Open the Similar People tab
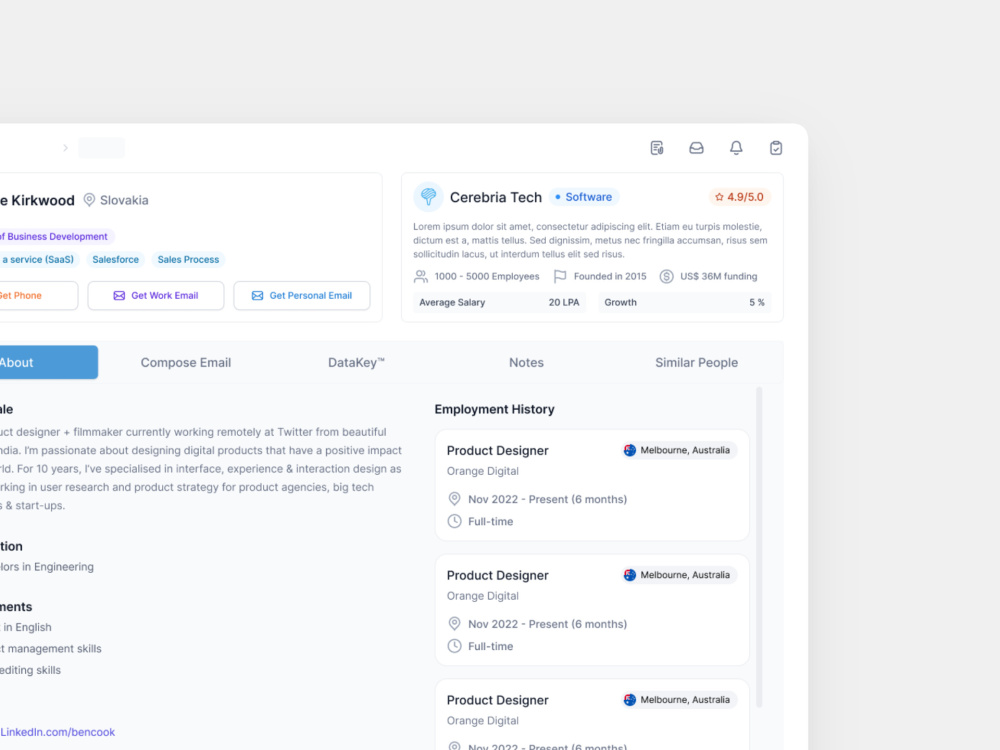The width and height of the screenshot is (1000, 750). pyautogui.click(x=696, y=362)
